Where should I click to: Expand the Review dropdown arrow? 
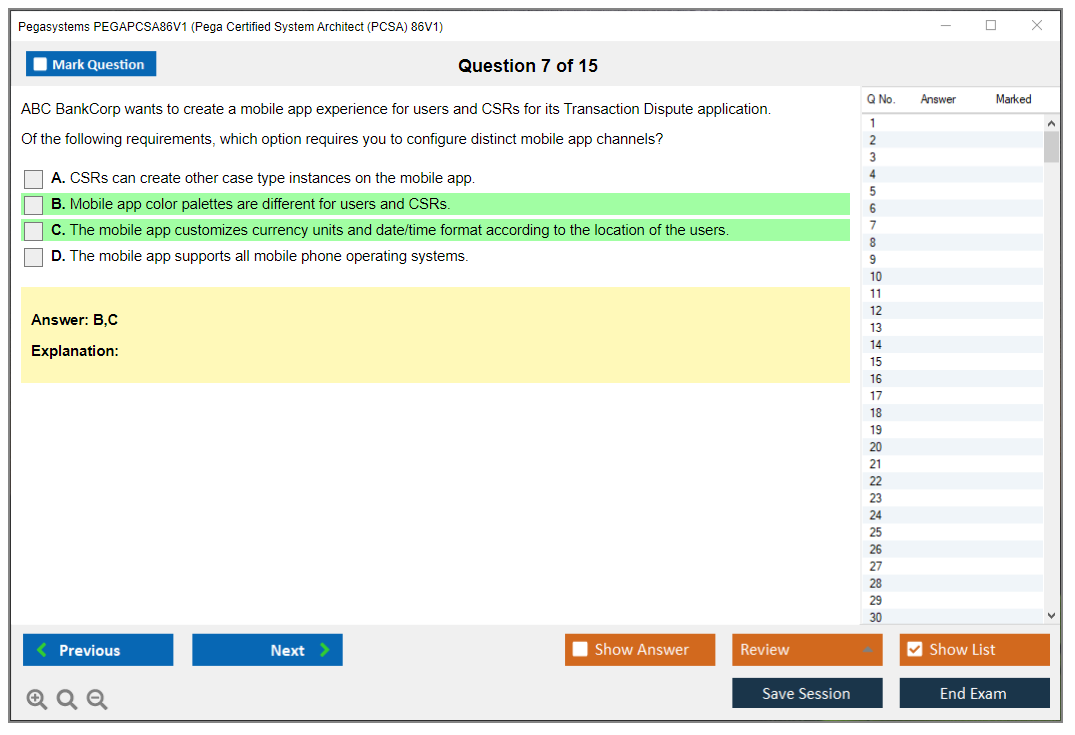click(867, 650)
